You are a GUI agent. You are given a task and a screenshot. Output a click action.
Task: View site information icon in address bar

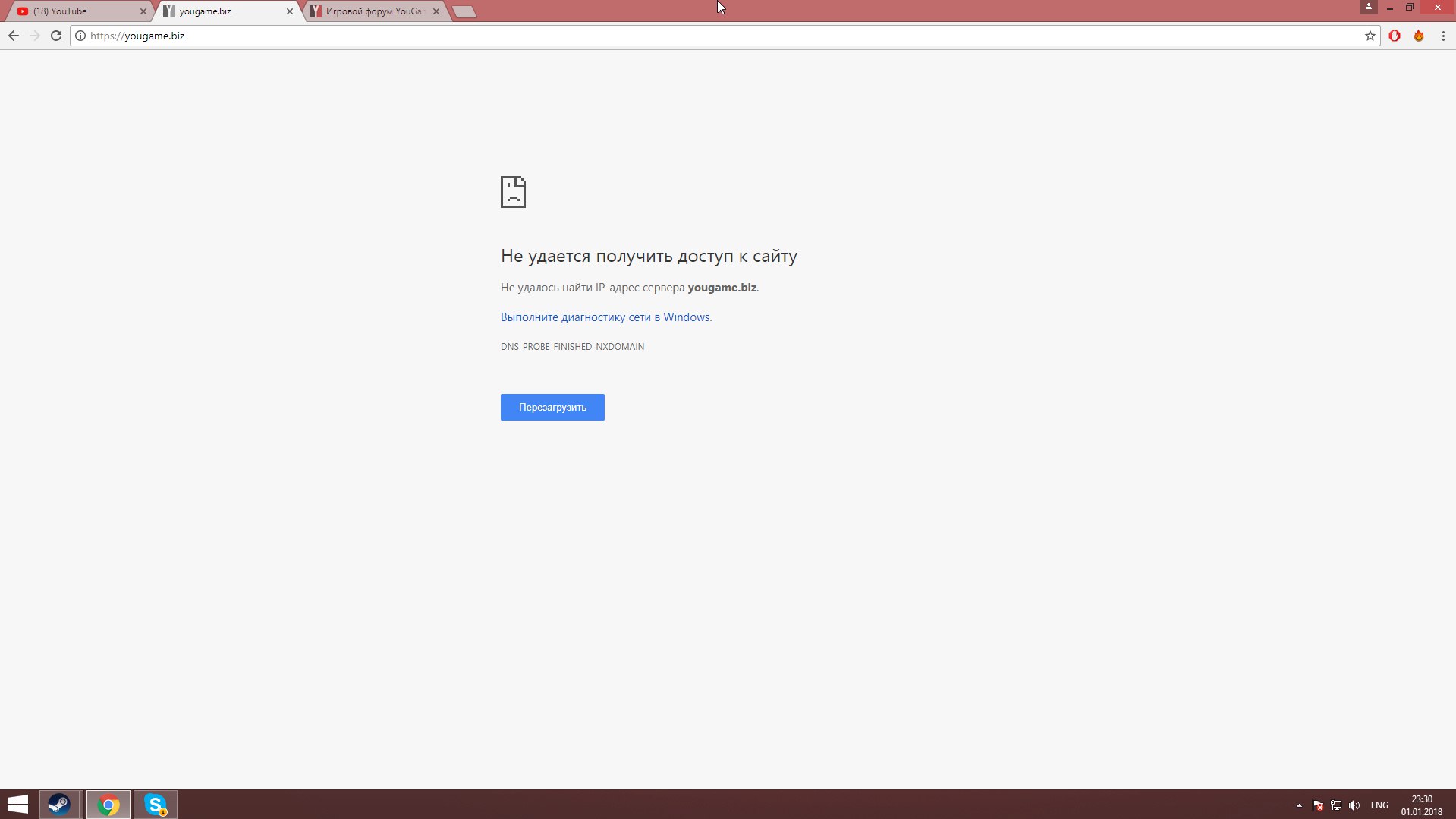pyautogui.click(x=80, y=36)
